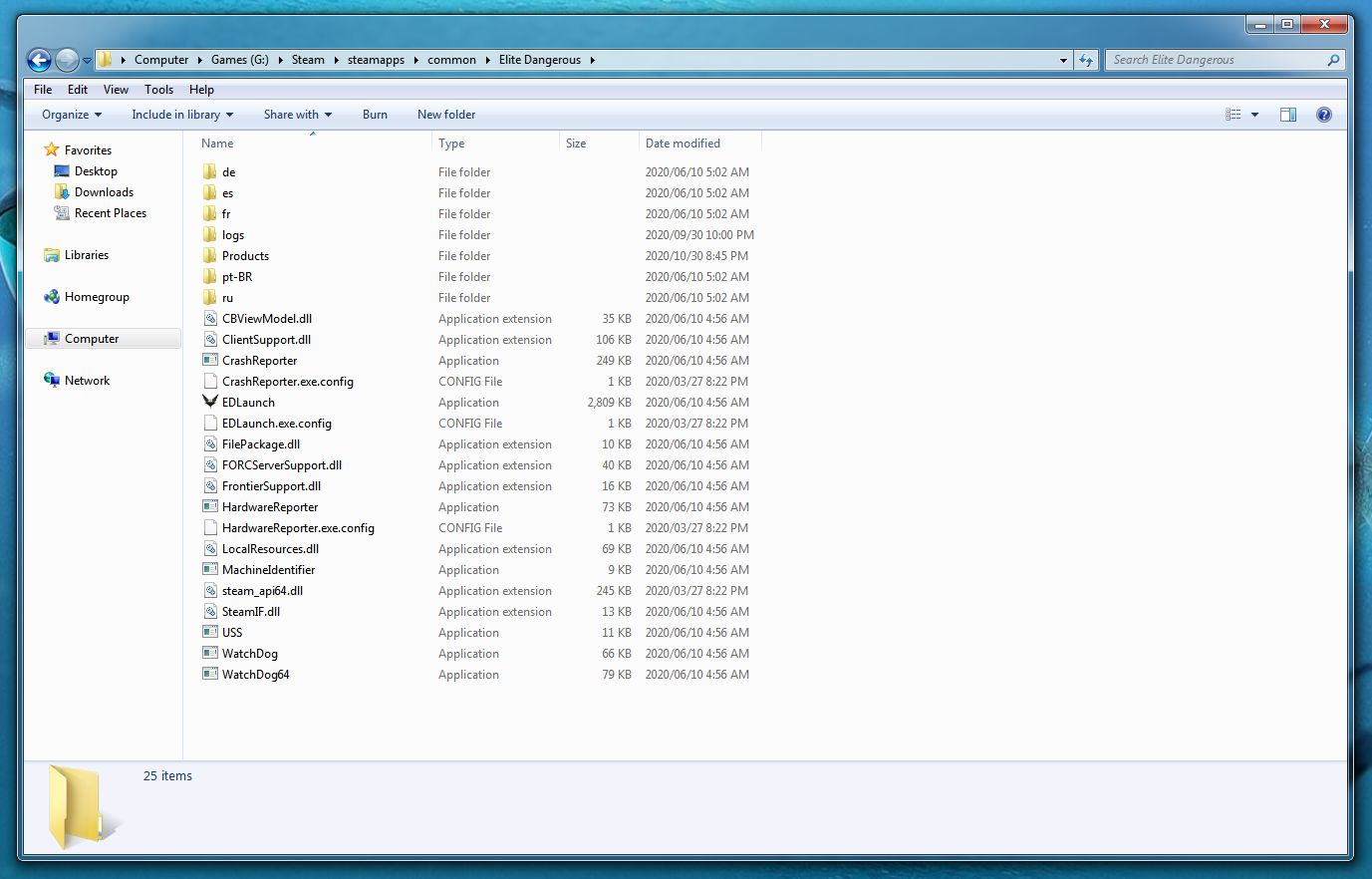The height and width of the screenshot is (879, 1372).
Task: Click the SteamIF.dll file name
Action: point(251,612)
